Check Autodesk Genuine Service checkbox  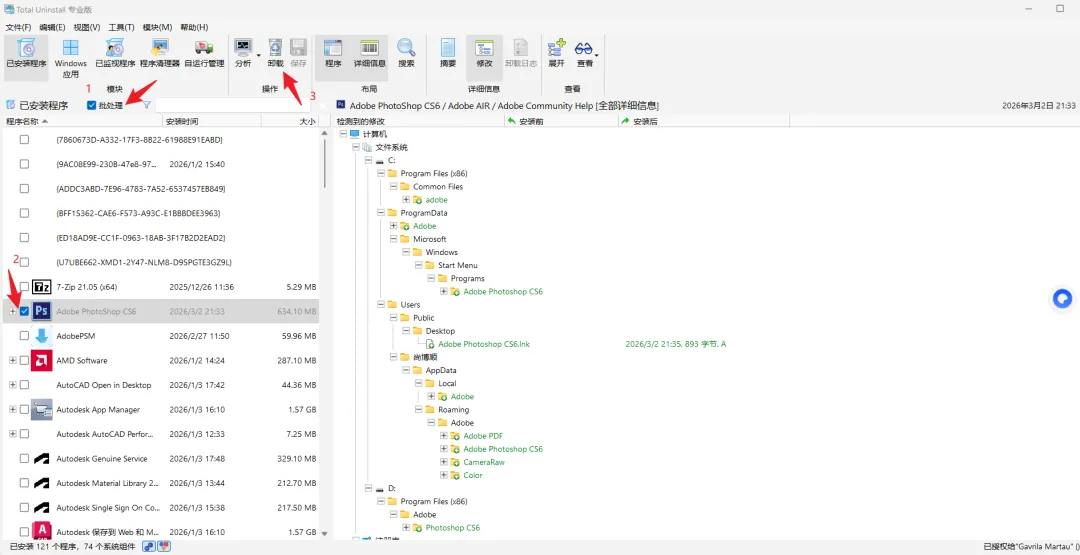coord(24,459)
